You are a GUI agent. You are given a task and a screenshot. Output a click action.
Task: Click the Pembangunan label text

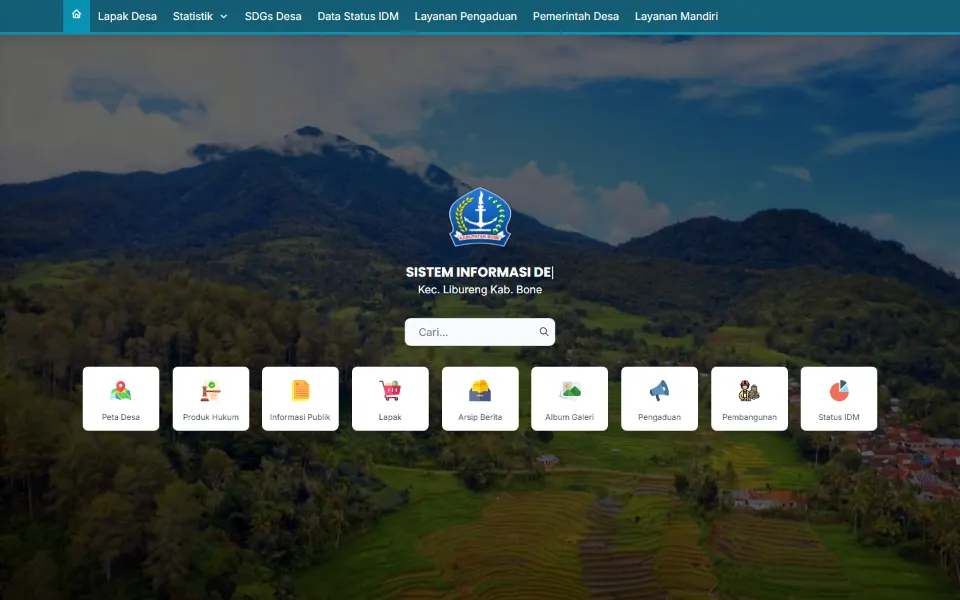point(749,417)
